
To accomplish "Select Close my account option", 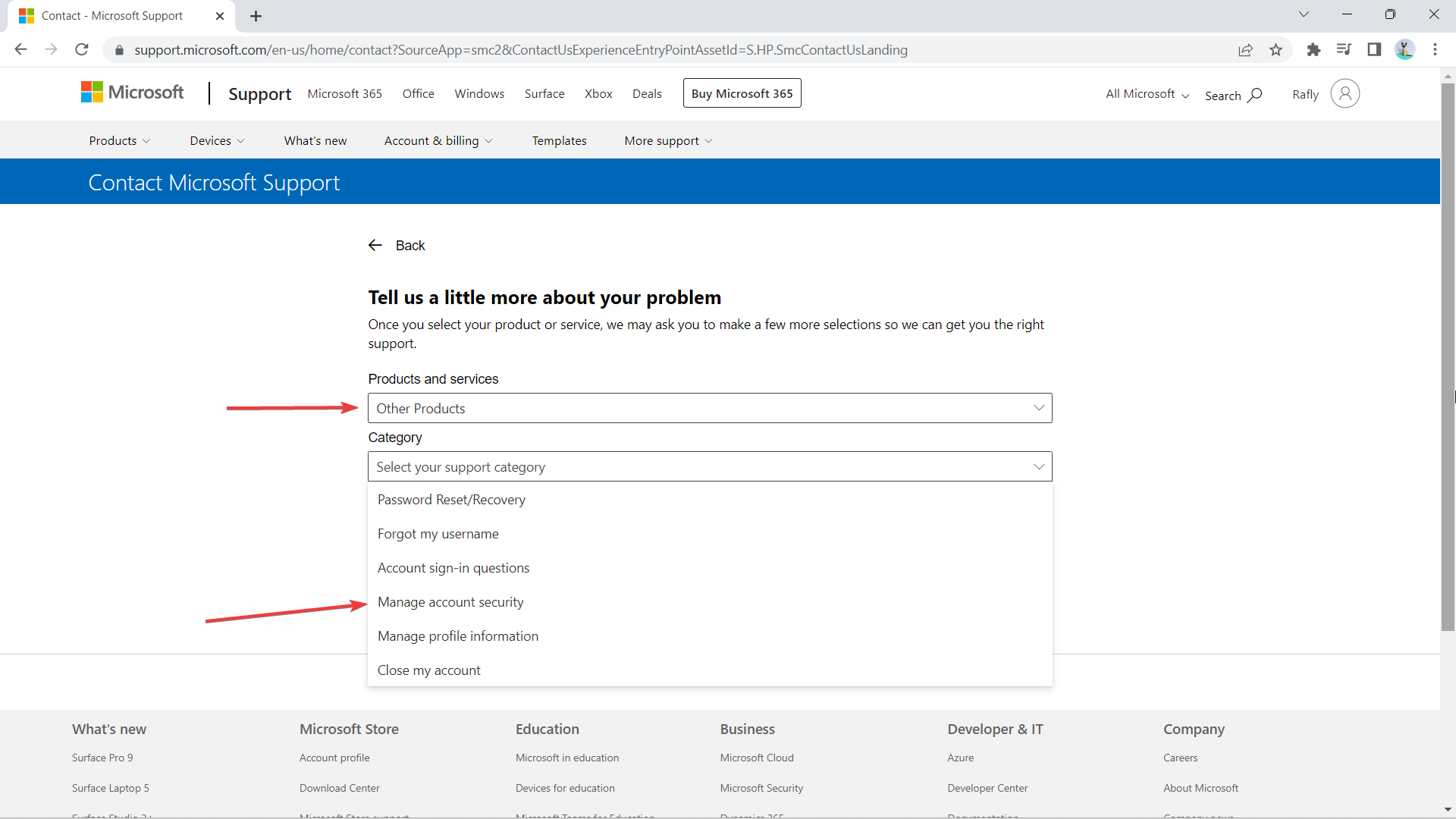I will [710, 670].
